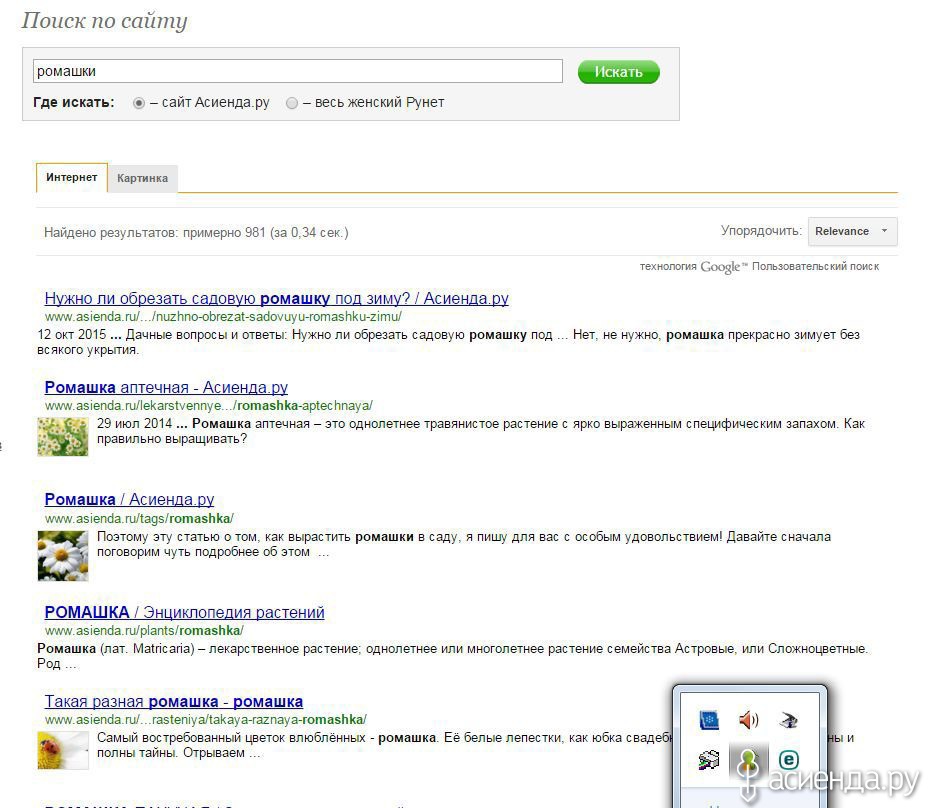Switch to the Интернет tab
The image size is (938, 808).
click(72, 178)
